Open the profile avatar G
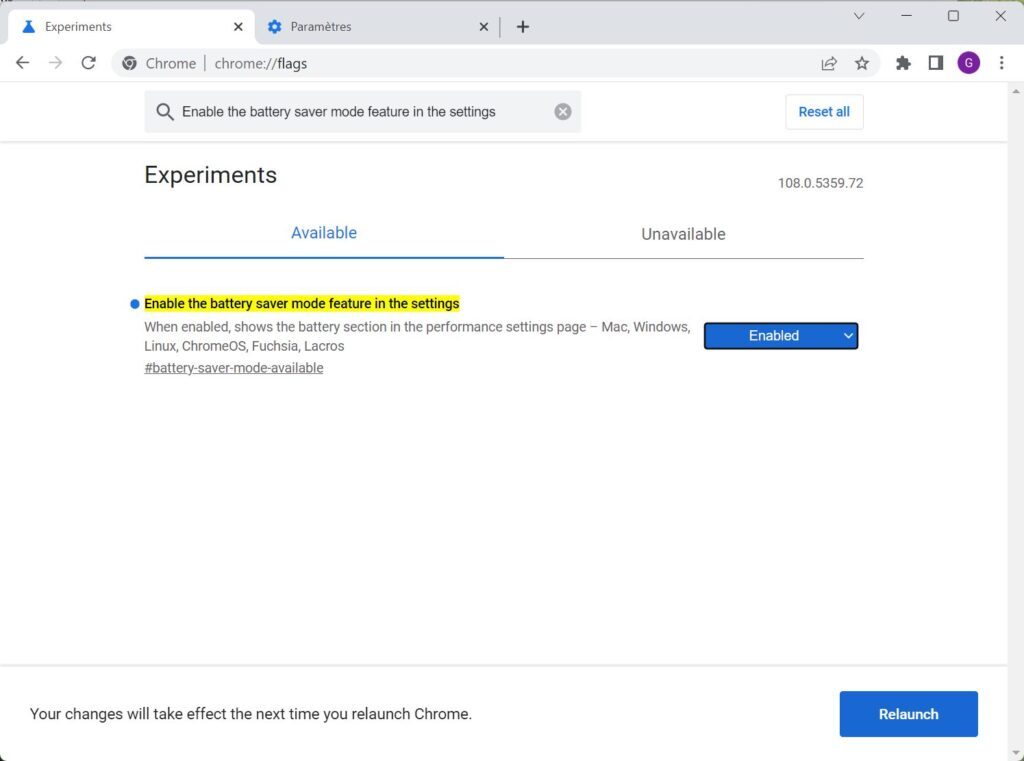The width and height of the screenshot is (1024, 761). pyautogui.click(x=968, y=63)
